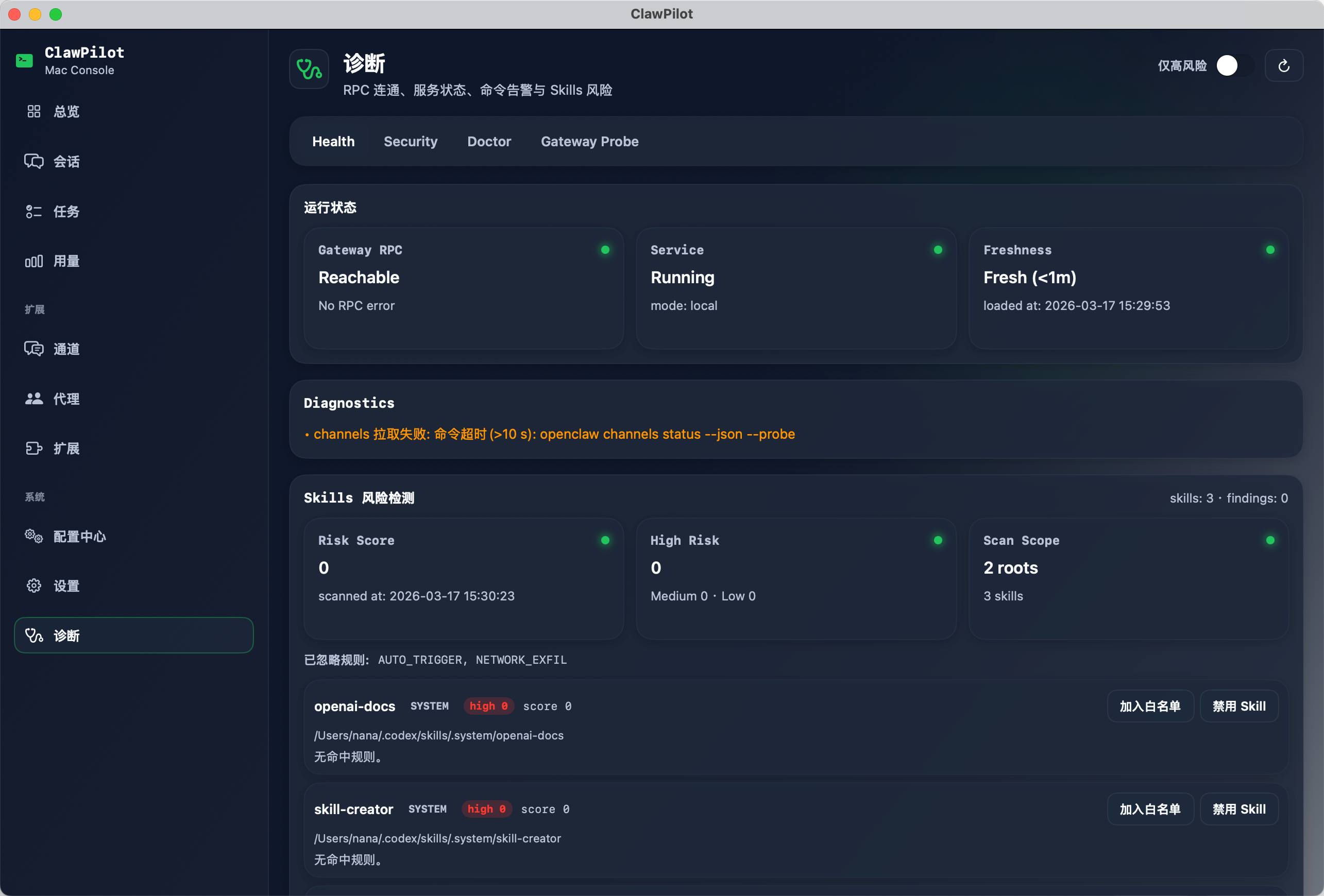Disable the skill-creator Skill
Screen dimensions: 1324x896
[1238, 809]
